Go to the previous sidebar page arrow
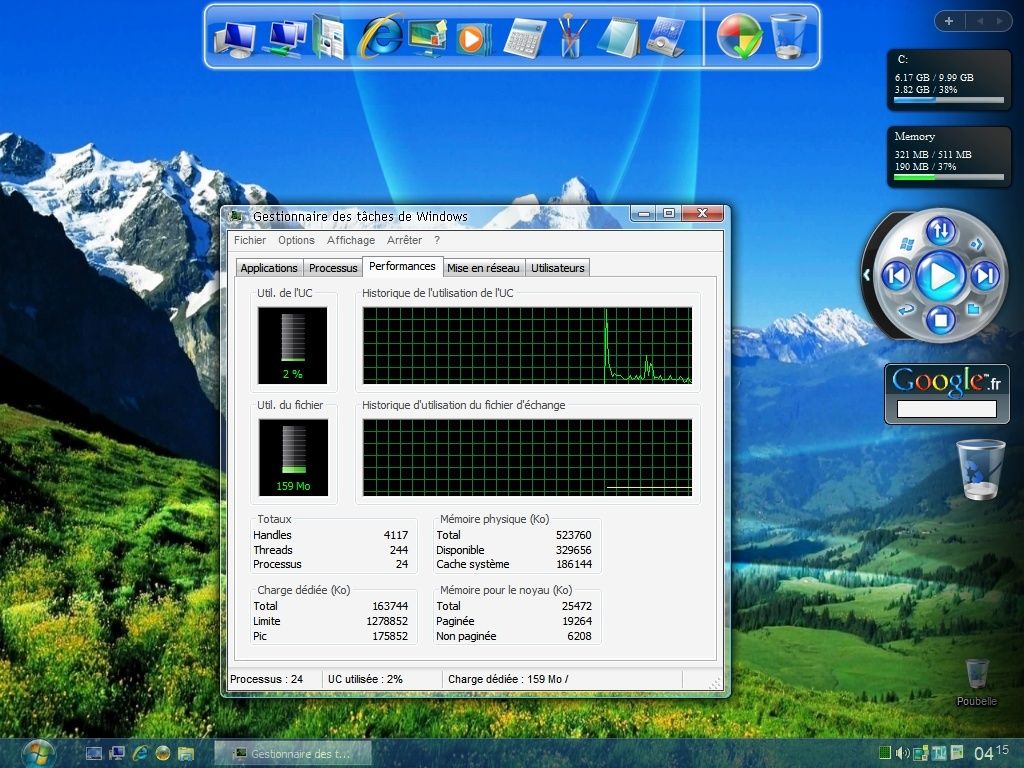Viewport: 1024px width, 768px height. click(x=980, y=21)
